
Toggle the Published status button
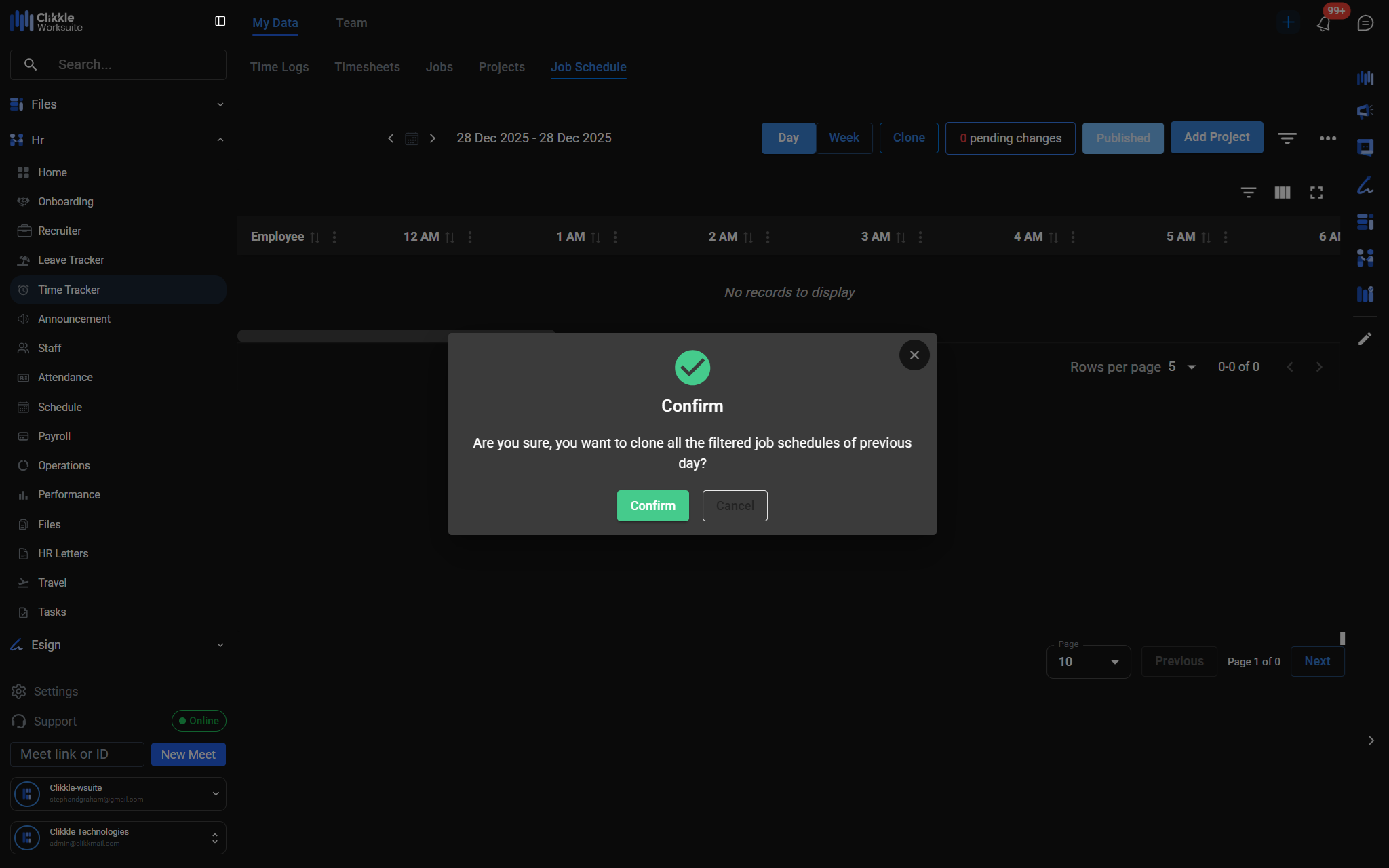1122,138
